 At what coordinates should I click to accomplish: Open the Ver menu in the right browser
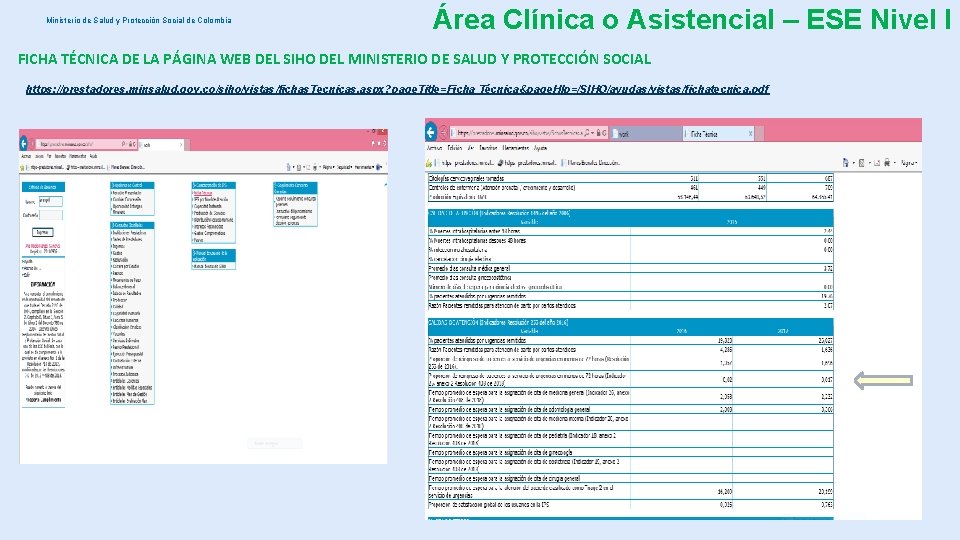[x=471, y=148]
